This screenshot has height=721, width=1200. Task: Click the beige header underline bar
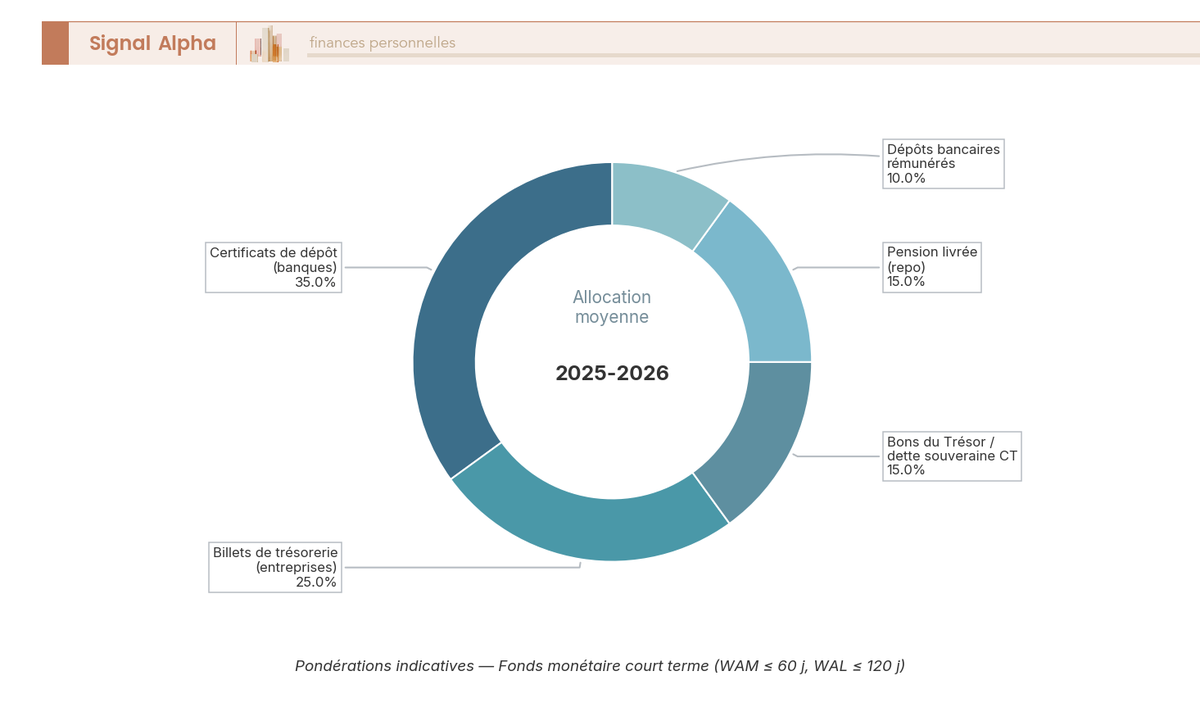coord(752,55)
